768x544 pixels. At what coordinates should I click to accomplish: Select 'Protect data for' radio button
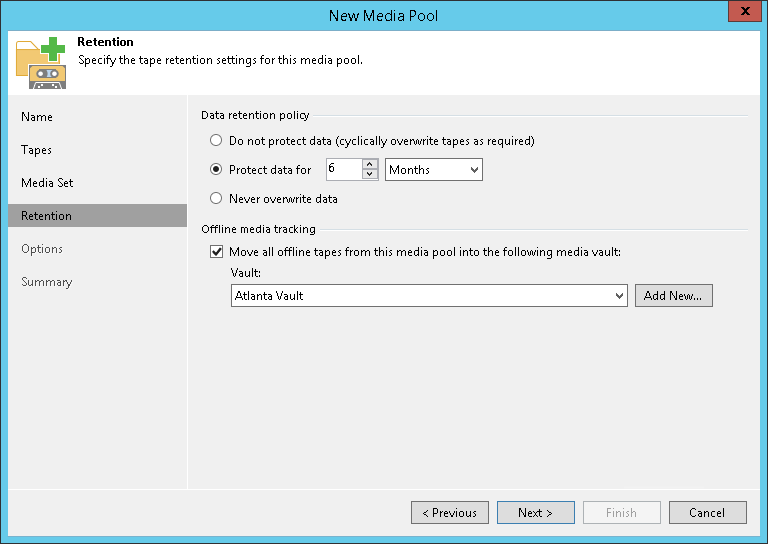pos(216,170)
